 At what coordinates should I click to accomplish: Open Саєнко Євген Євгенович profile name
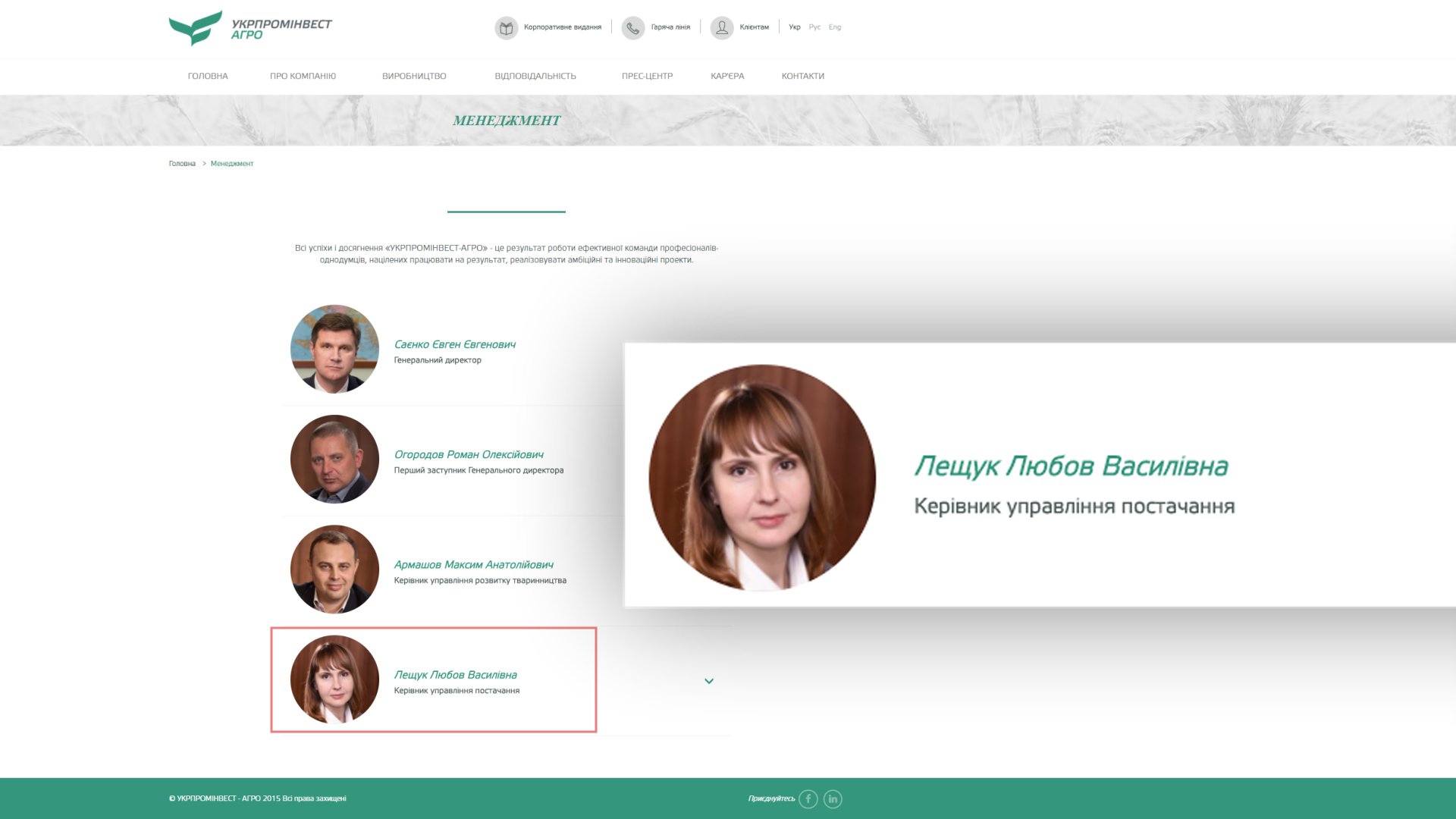(x=454, y=344)
